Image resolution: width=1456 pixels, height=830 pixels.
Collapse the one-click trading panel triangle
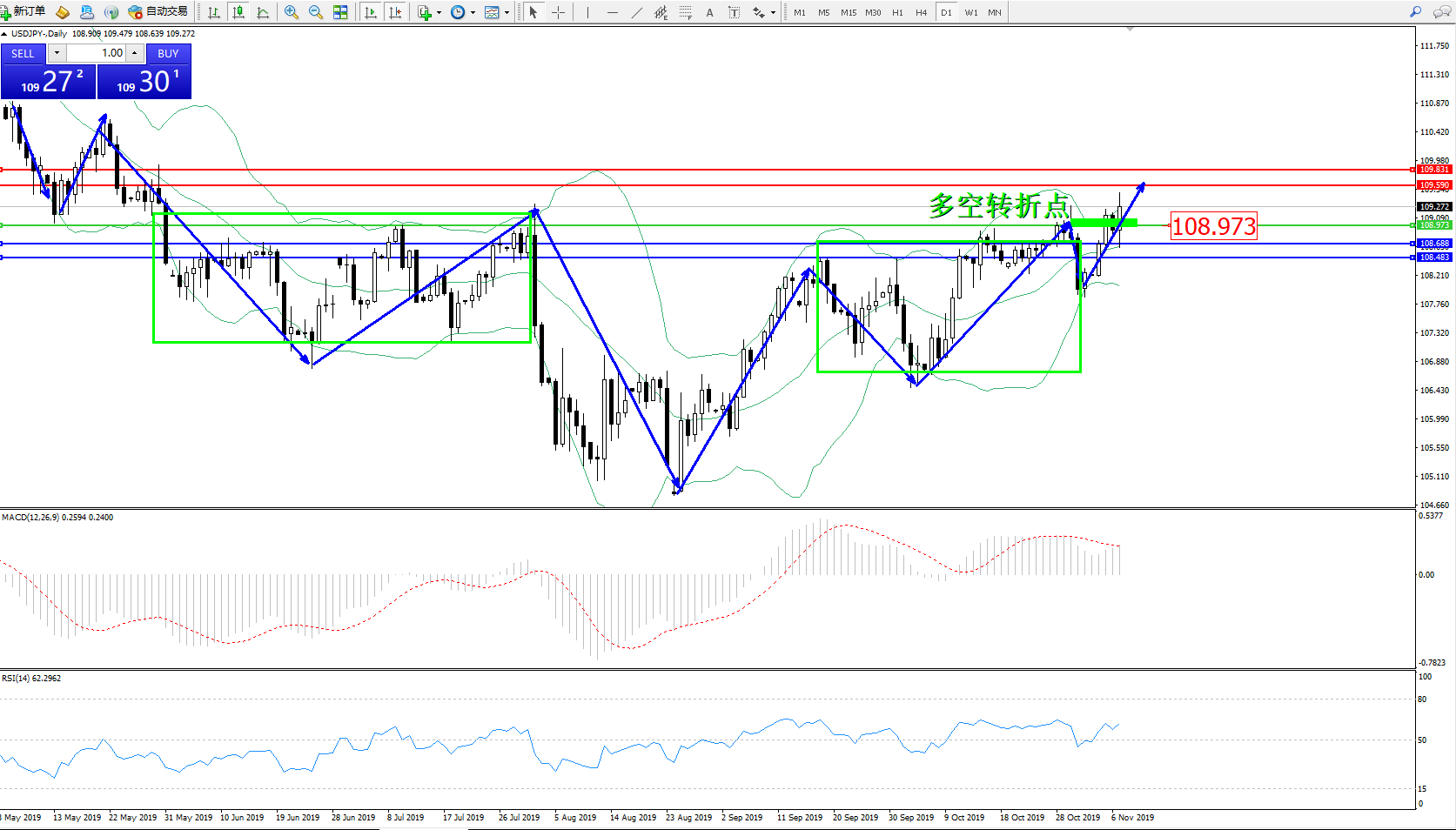click(x=4, y=34)
